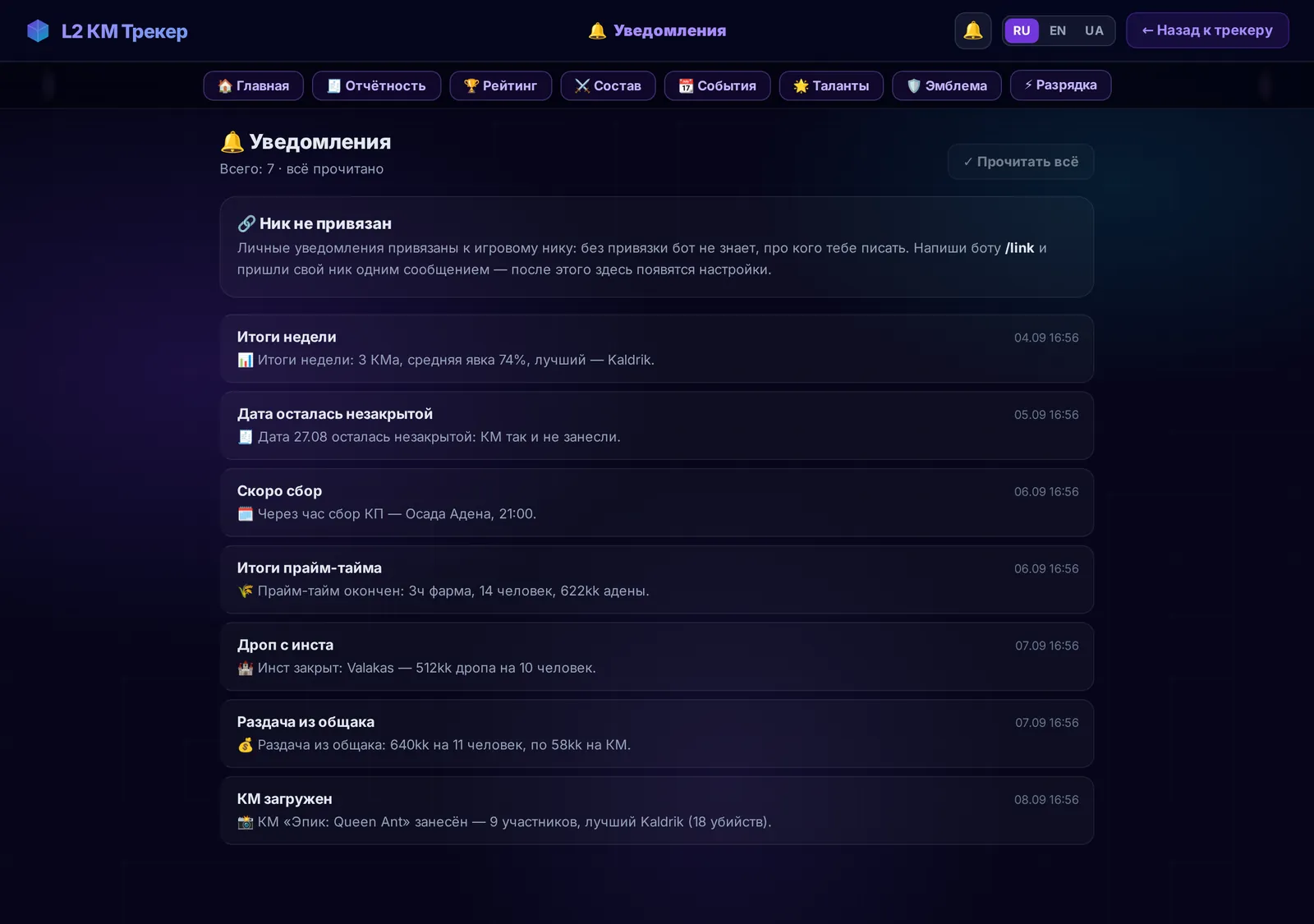This screenshot has height=924, width=1314.
Task: Click the L2 KM Трекер title link
Action: coord(125,31)
